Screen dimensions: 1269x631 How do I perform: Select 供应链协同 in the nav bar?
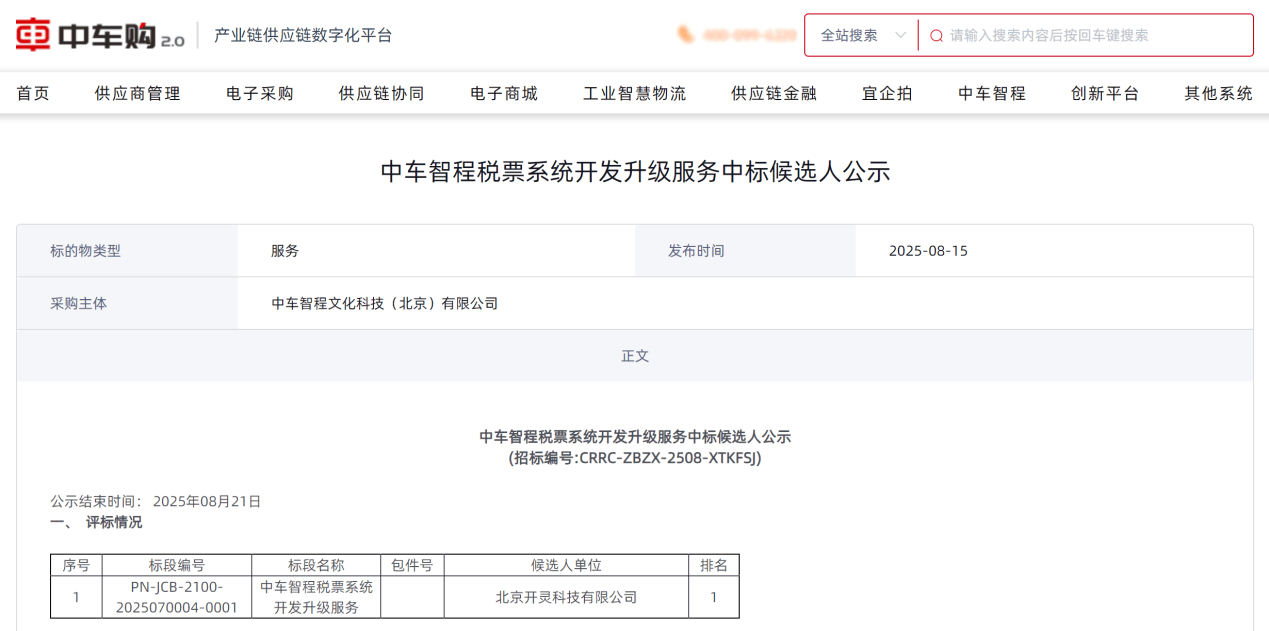tap(382, 94)
